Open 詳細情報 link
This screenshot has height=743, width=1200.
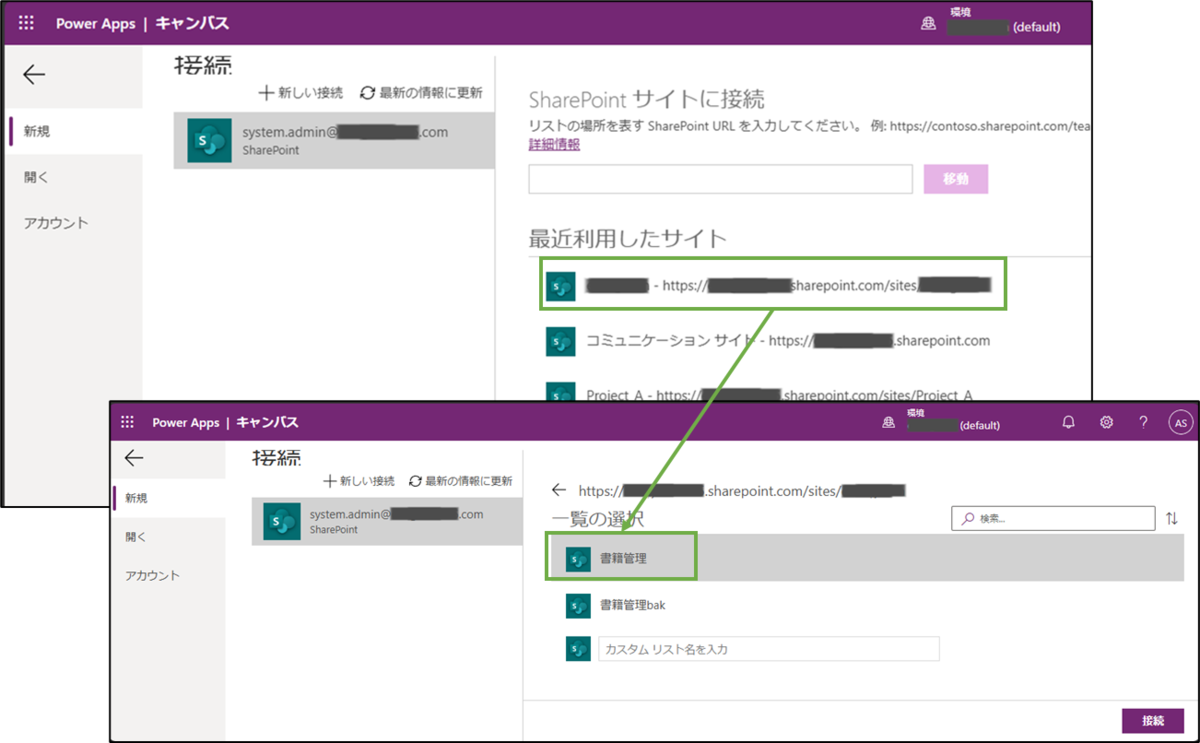pos(554,144)
